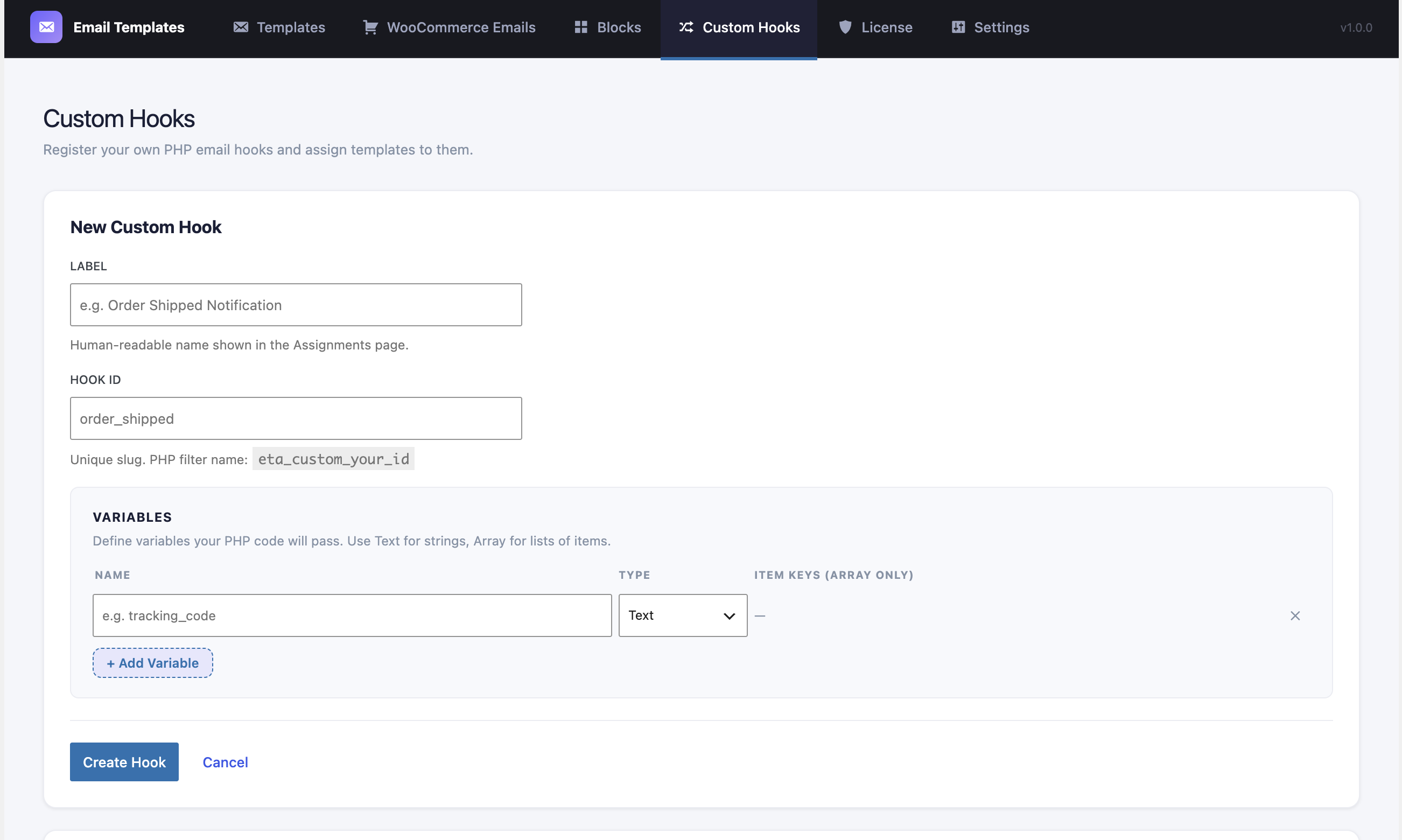
Task: Click the TYPE column header
Action: (x=634, y=575)
